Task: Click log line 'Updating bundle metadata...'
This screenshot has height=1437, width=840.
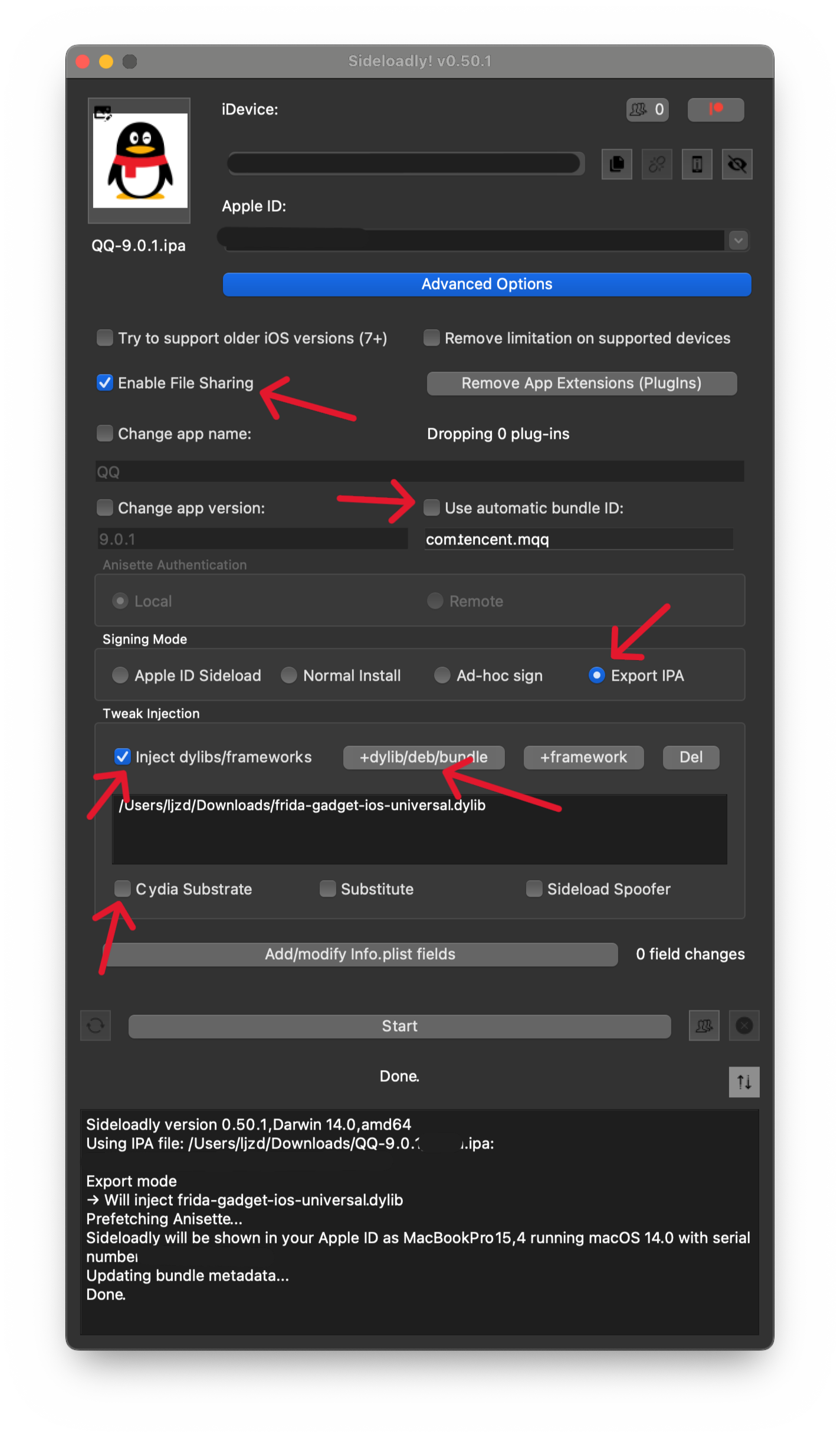Action: click(x=188, y=1276)
